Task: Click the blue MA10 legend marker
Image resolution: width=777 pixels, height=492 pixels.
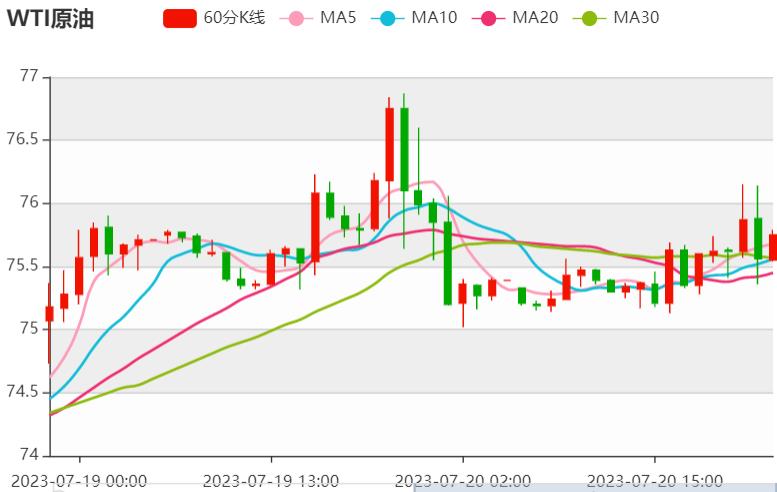Action: click(388, 19)
